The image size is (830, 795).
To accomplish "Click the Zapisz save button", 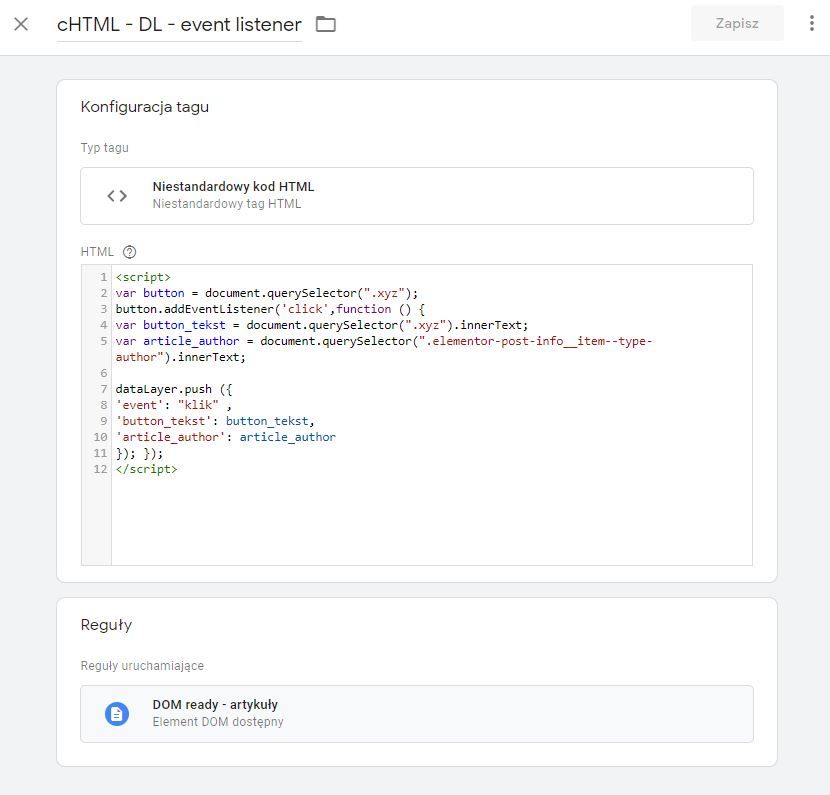I will point(737,23).
